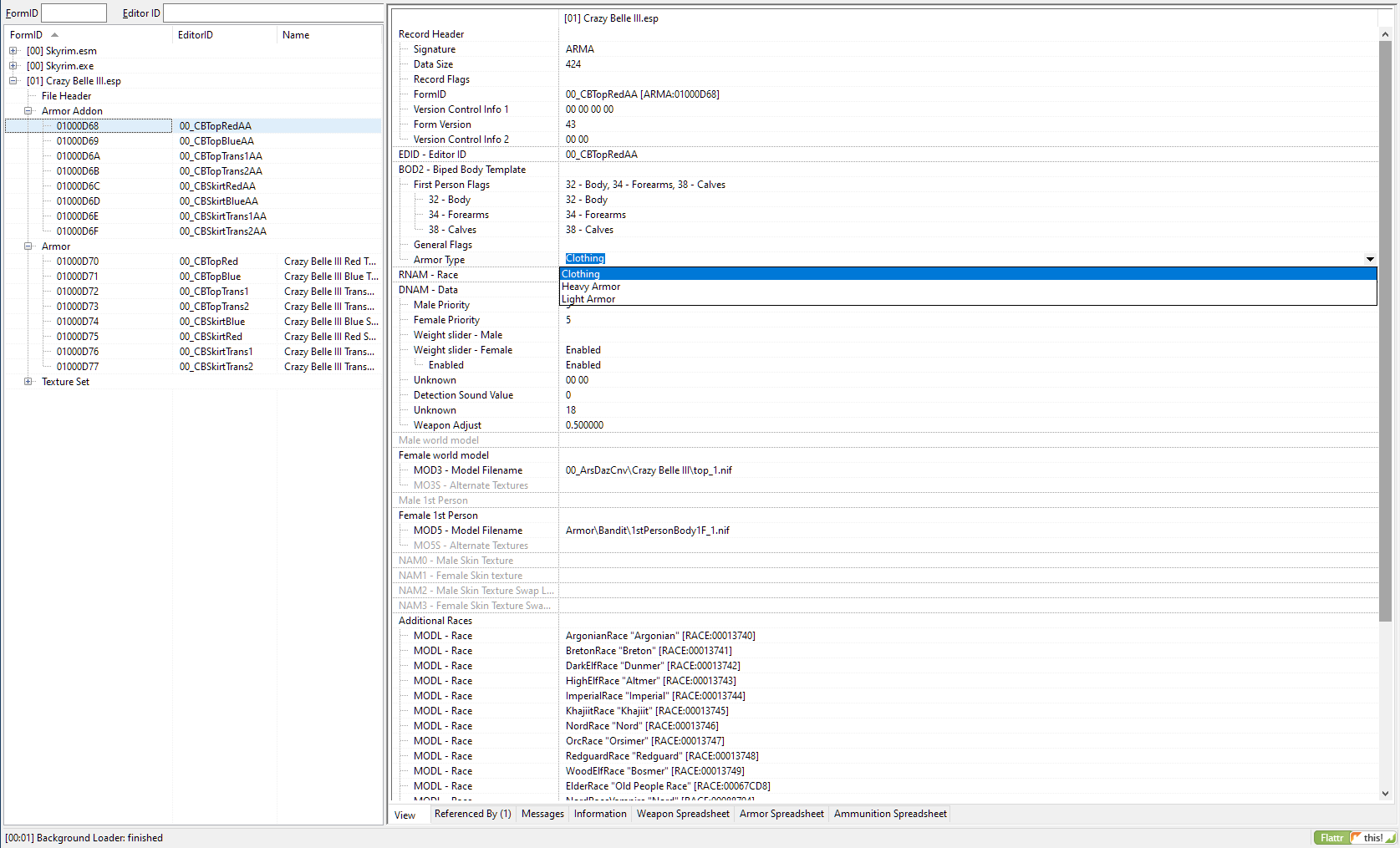Open the Weapon Spreadsheet tab

[x=683, y=814]
